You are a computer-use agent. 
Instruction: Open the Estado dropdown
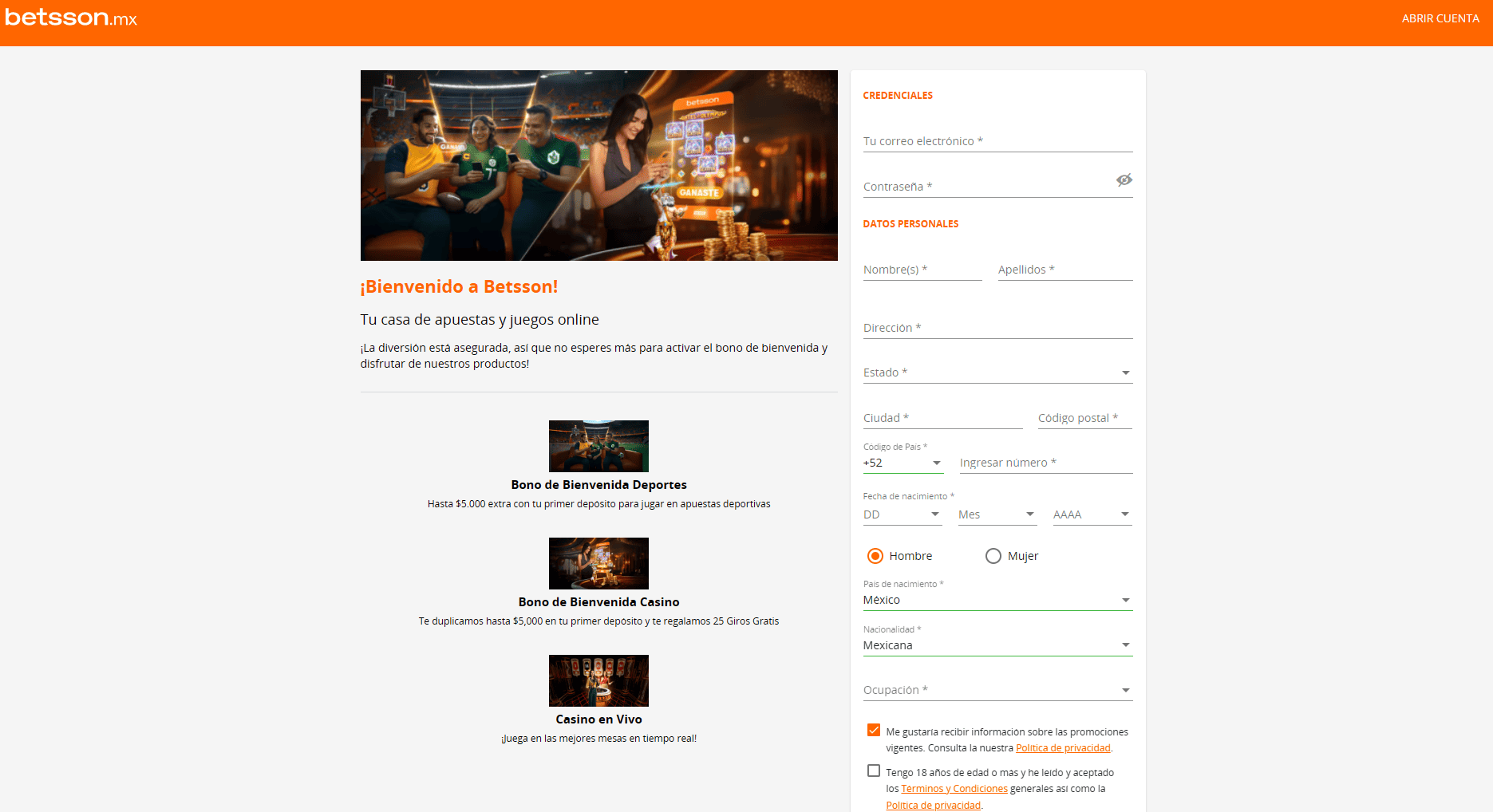(x=997, y=372)
